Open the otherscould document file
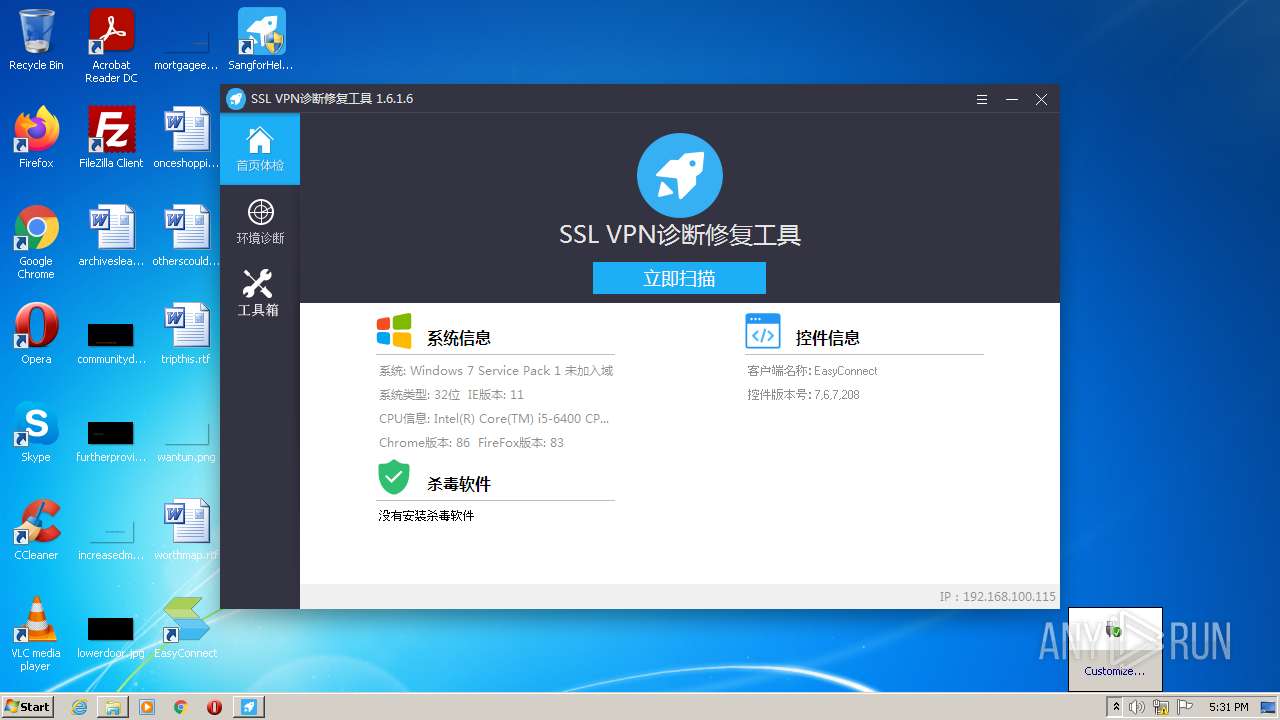 (186, 235)
